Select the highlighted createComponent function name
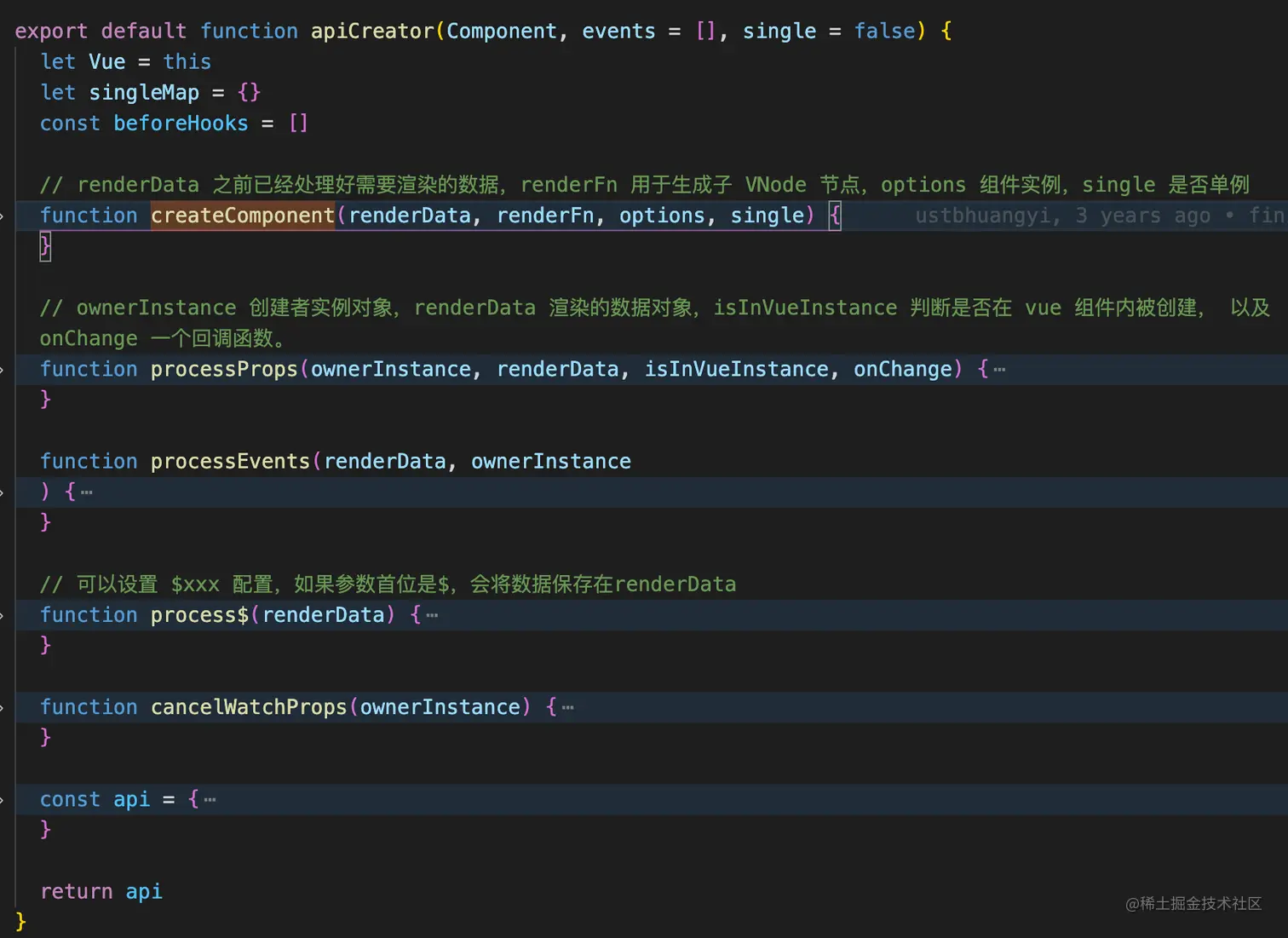The width and height of the screenshot is (1288, 938). point(242,216)
